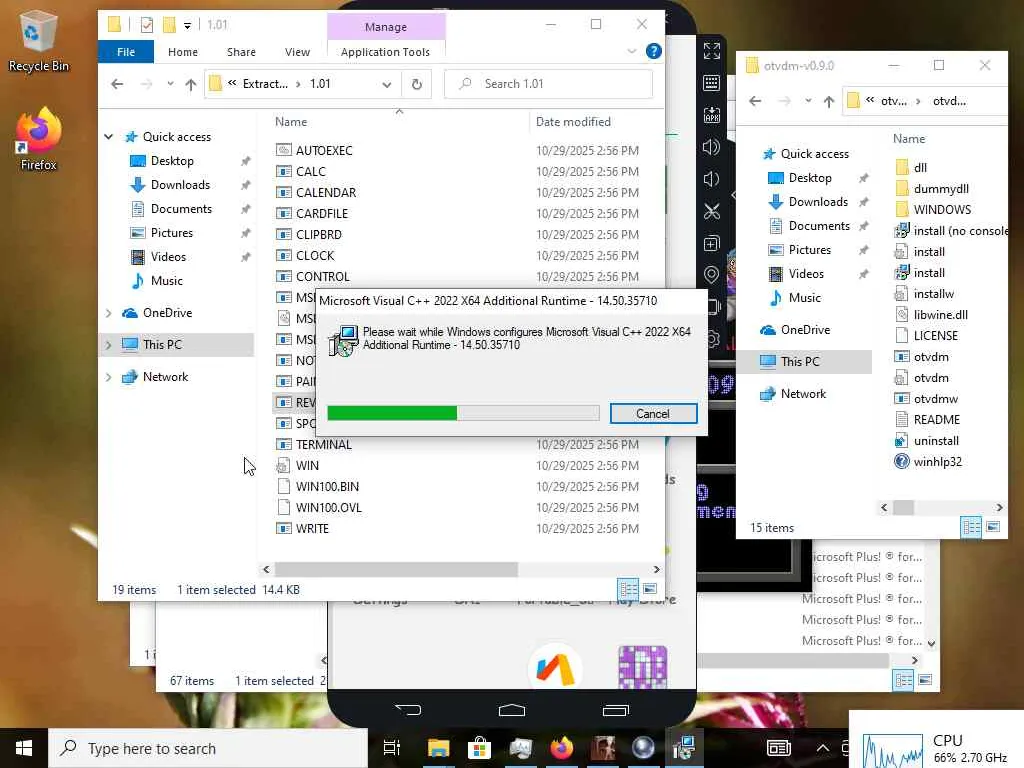
Task: Collapse Quick access in 1.01 sidebar
Action: [x=108, y=136]
